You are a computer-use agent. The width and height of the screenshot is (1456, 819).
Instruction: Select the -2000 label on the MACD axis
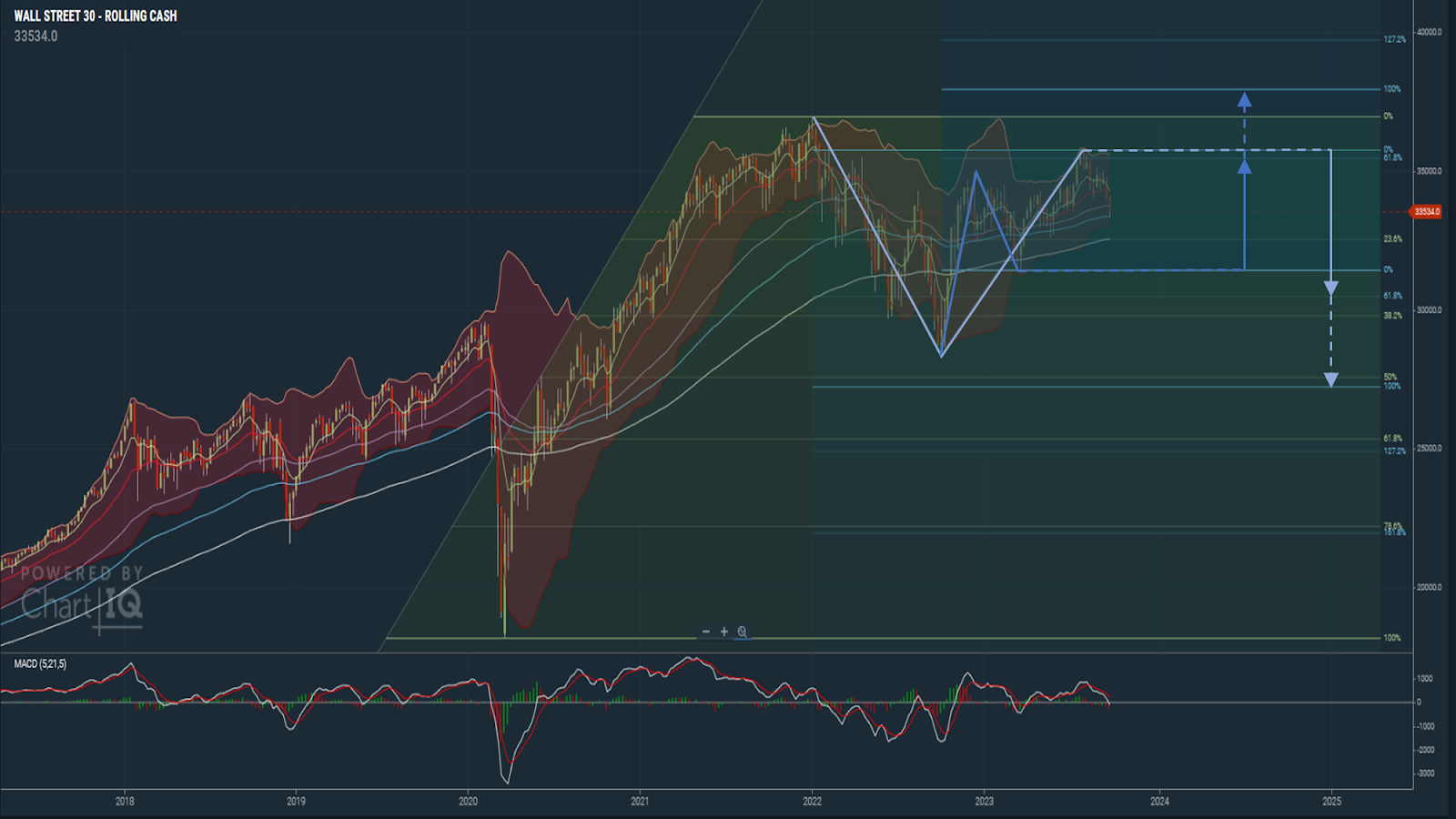tap(1426, 750)
